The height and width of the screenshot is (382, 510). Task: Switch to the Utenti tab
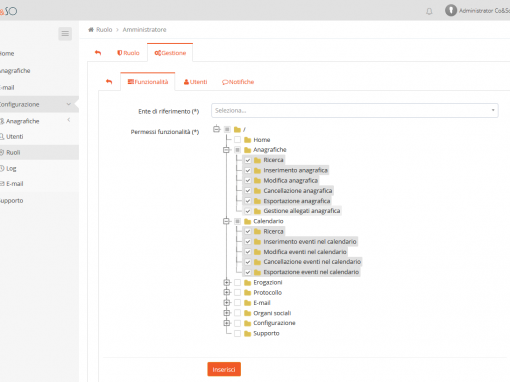click(x=195, y=82)
